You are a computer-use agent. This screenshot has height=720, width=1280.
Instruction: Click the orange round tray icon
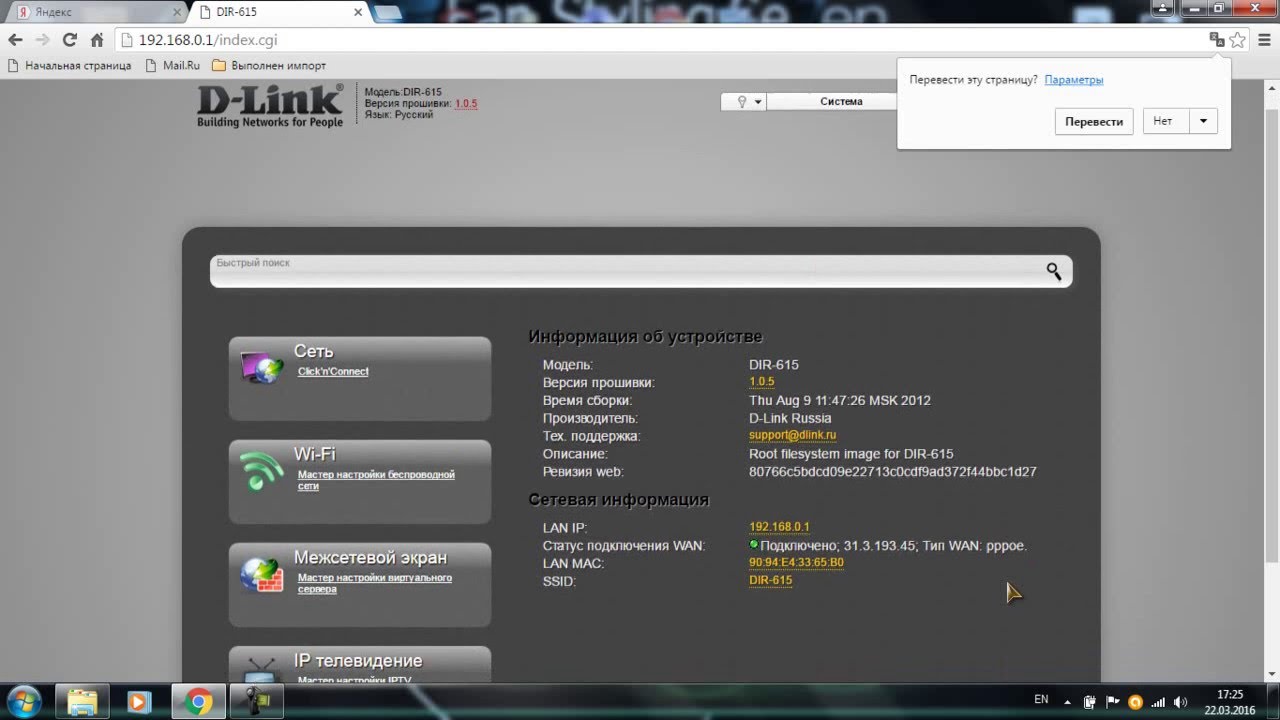point(1135,702)
